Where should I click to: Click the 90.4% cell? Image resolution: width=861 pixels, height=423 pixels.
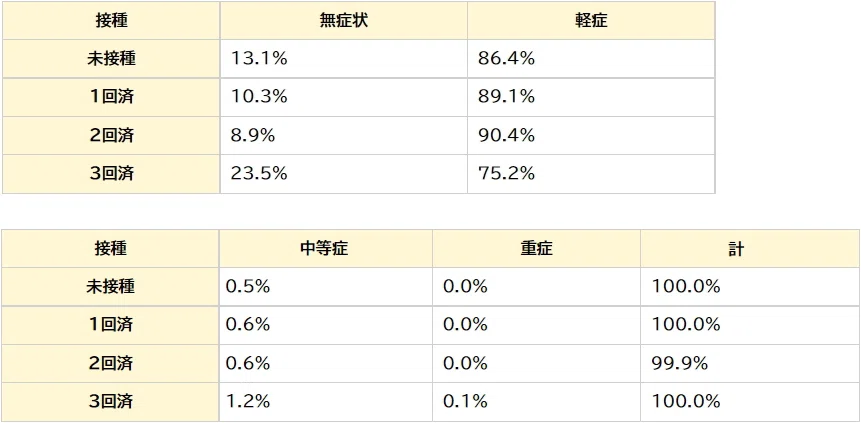(591, 136)
